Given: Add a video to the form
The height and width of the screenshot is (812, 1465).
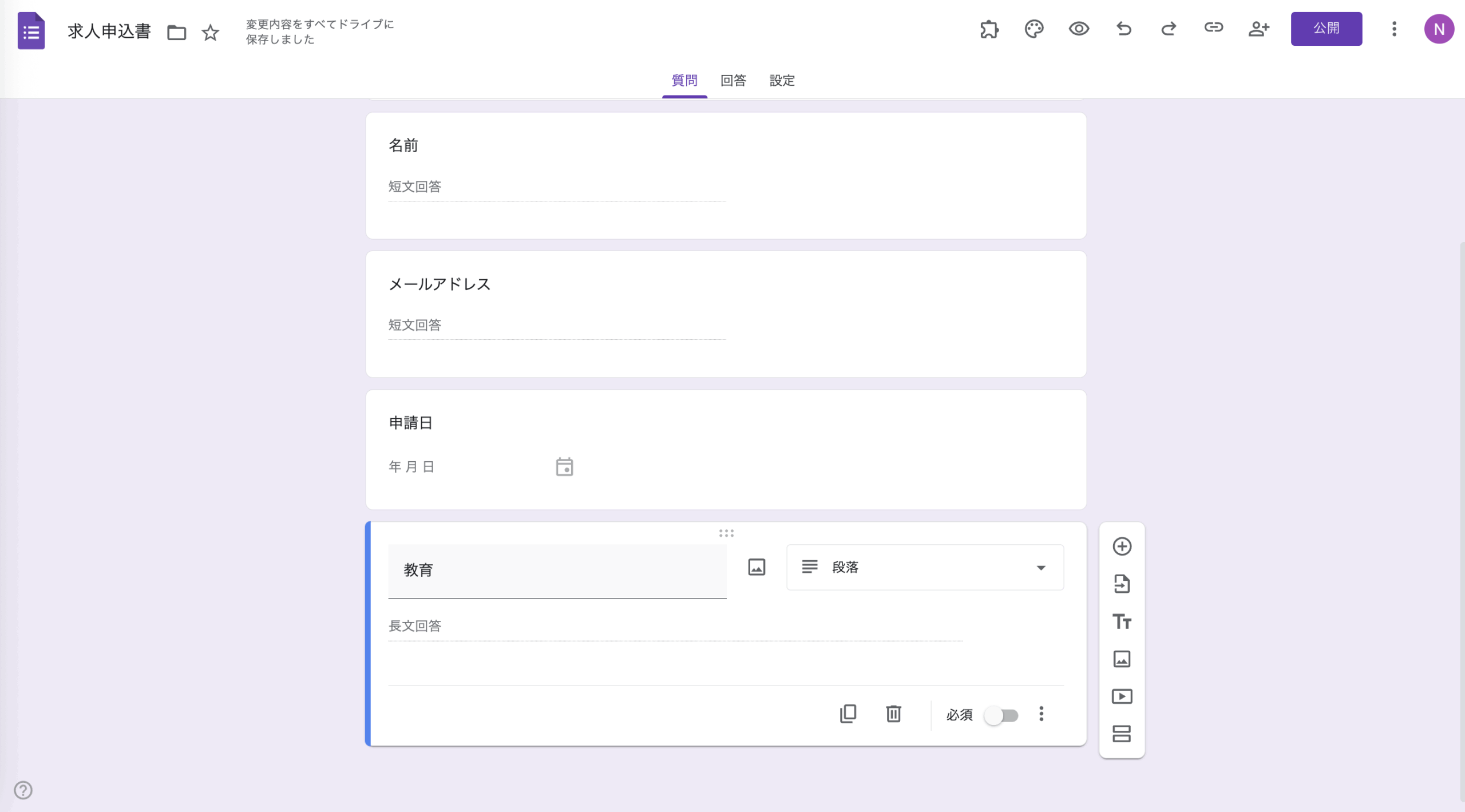Looking at the screenshot, I should (x=1122, y=696).
